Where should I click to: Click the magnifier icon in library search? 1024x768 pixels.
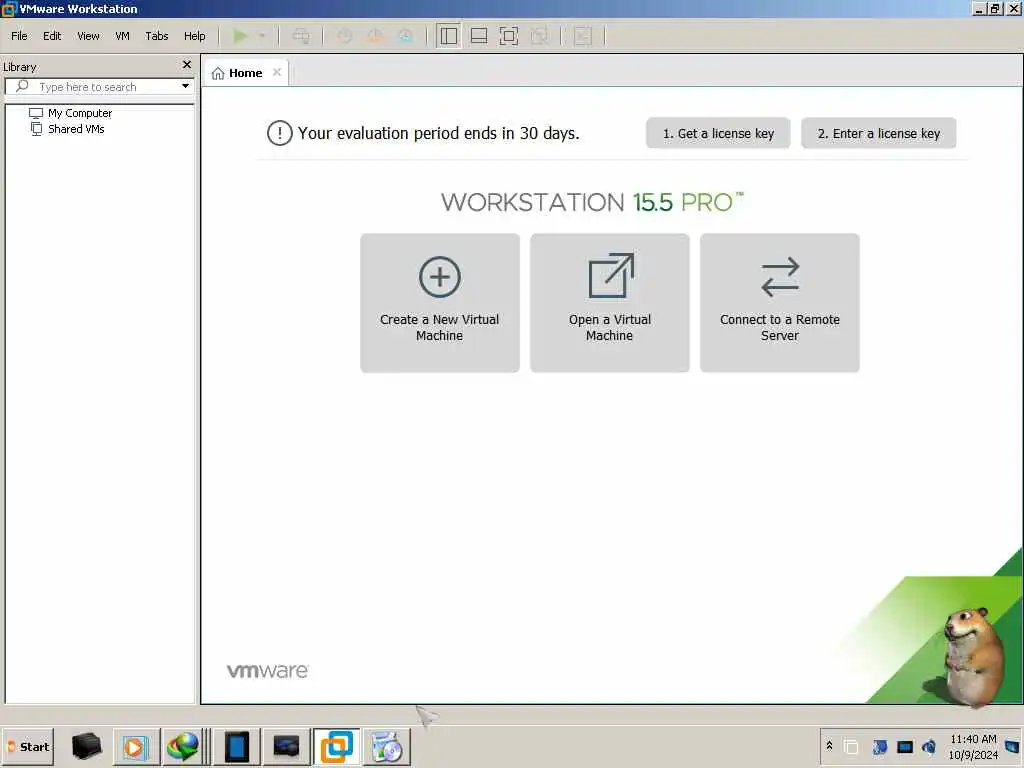[22, 86]
